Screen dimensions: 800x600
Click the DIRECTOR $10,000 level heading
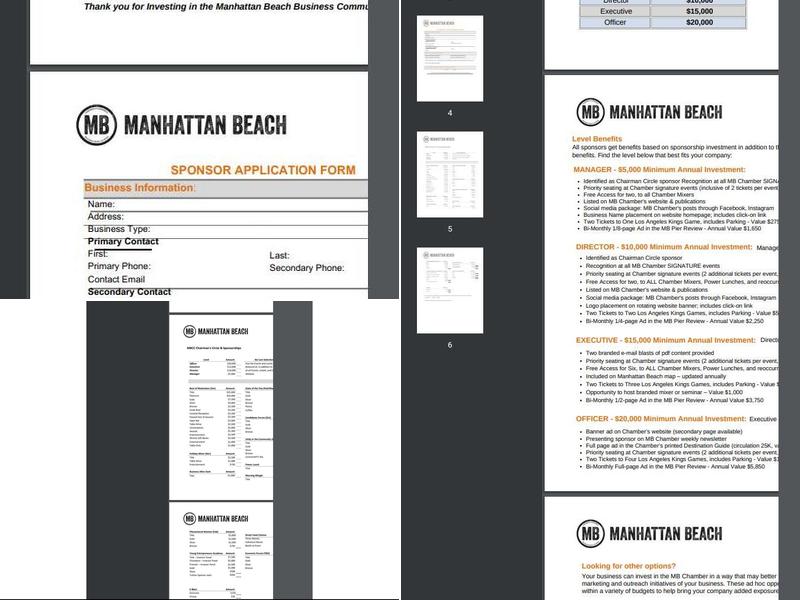pos(663,247)
